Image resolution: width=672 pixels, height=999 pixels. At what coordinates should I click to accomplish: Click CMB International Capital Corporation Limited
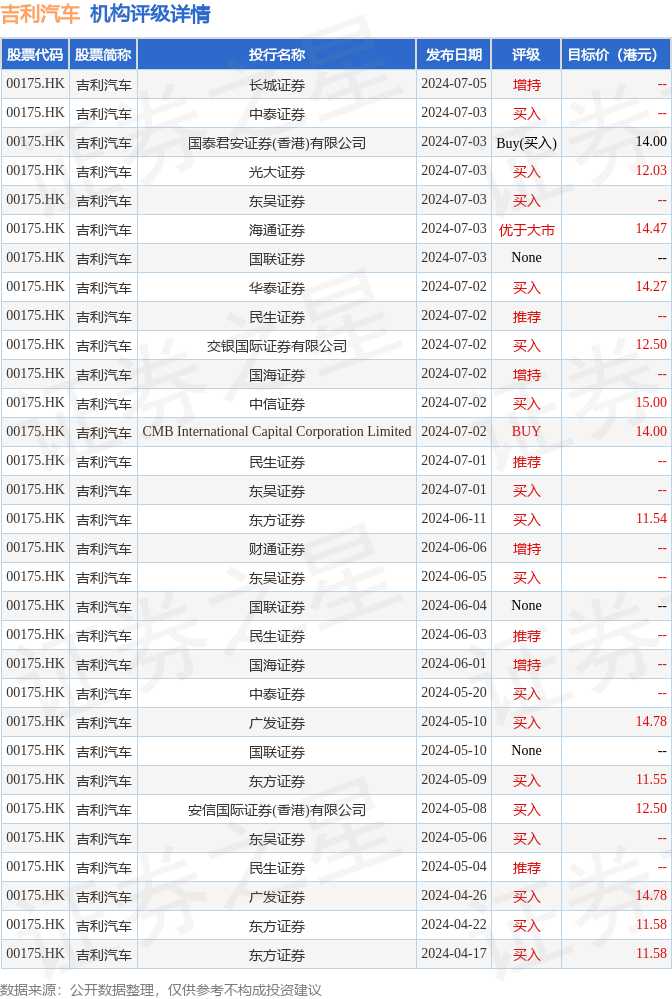pos(276,431)
